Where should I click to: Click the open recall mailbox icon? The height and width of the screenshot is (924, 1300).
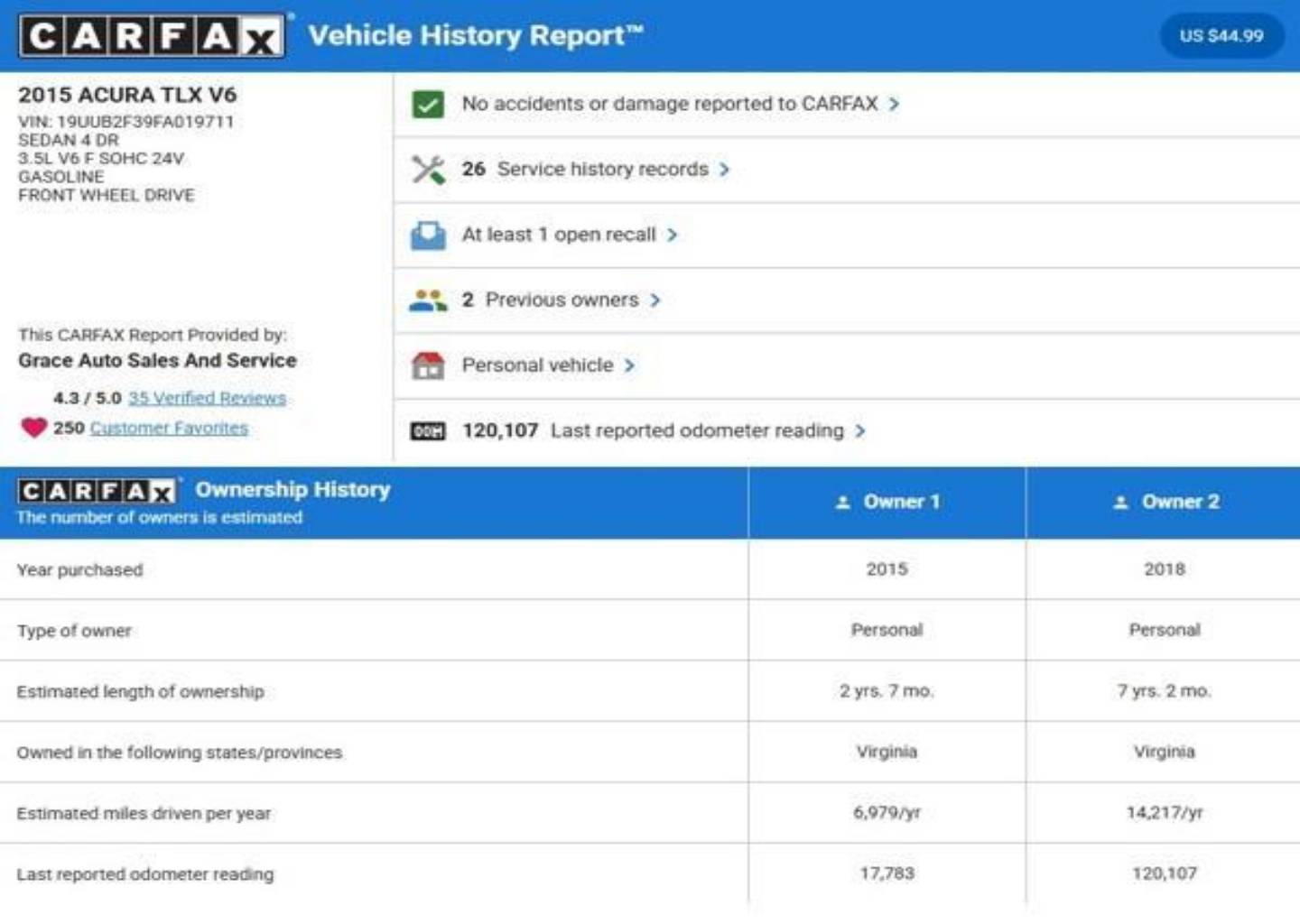pyautogui.click(x=428, y=236)
